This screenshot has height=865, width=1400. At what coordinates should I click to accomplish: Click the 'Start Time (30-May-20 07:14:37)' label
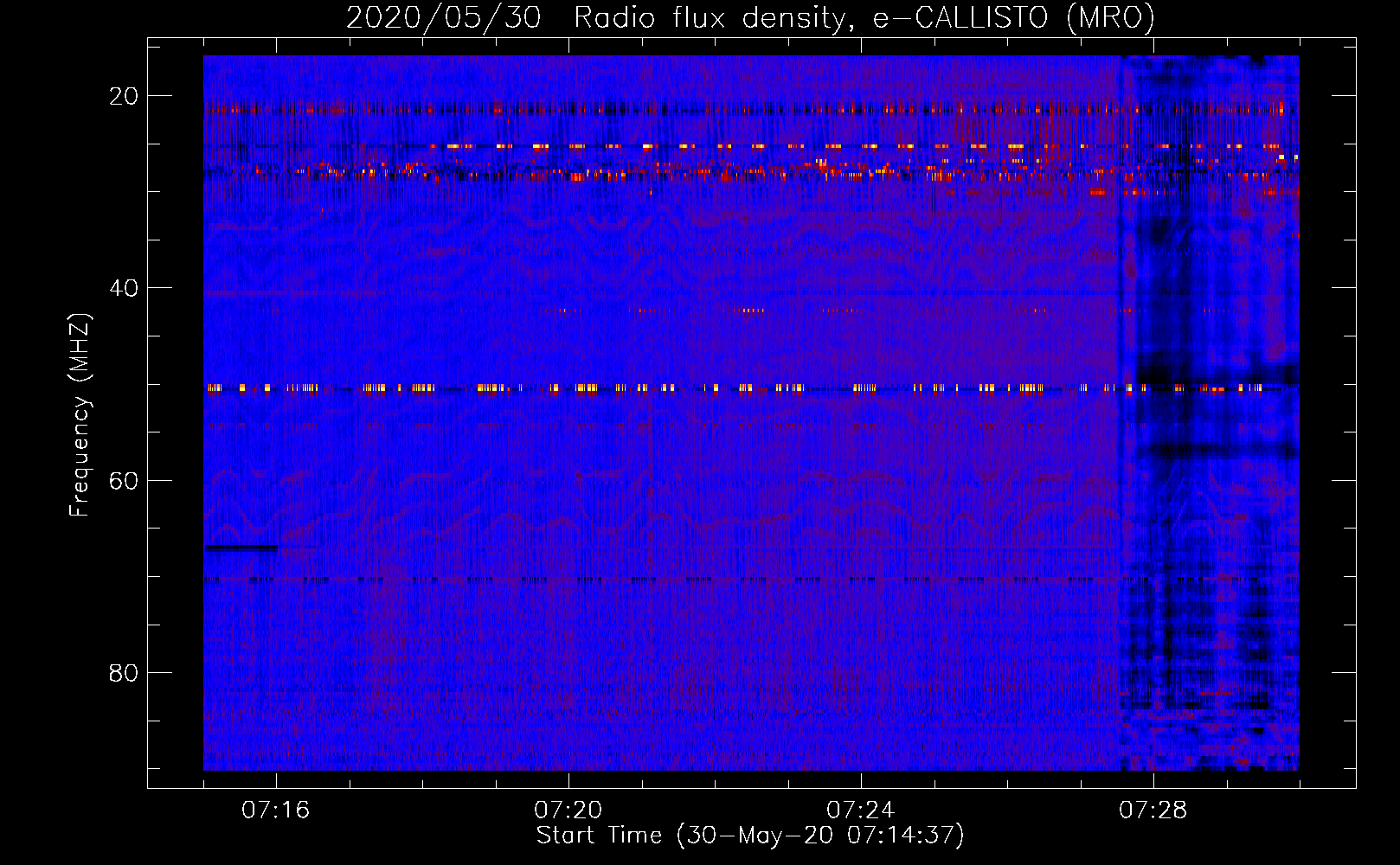[750, 836]
